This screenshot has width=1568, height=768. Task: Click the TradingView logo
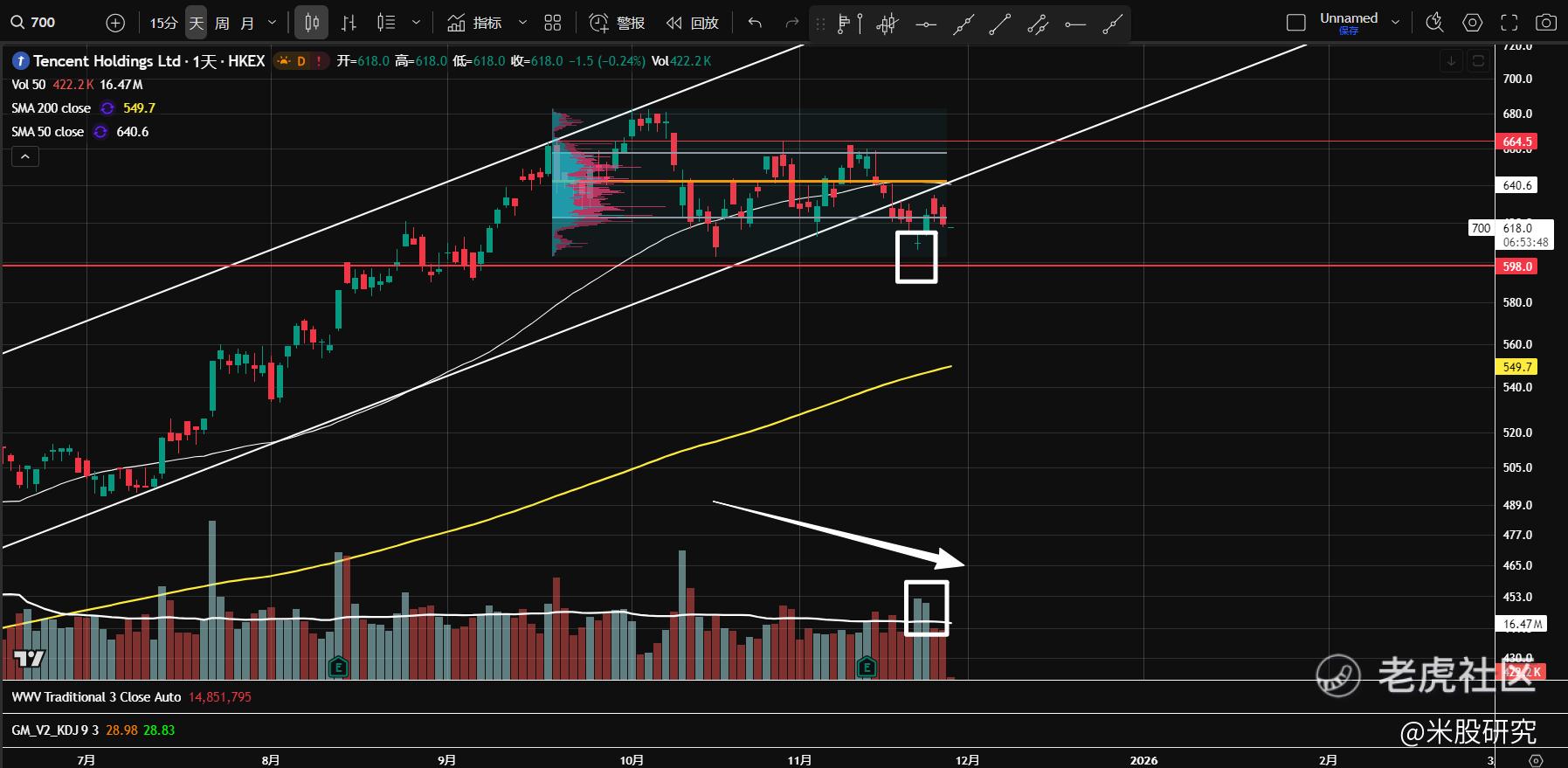click(29, 659)
